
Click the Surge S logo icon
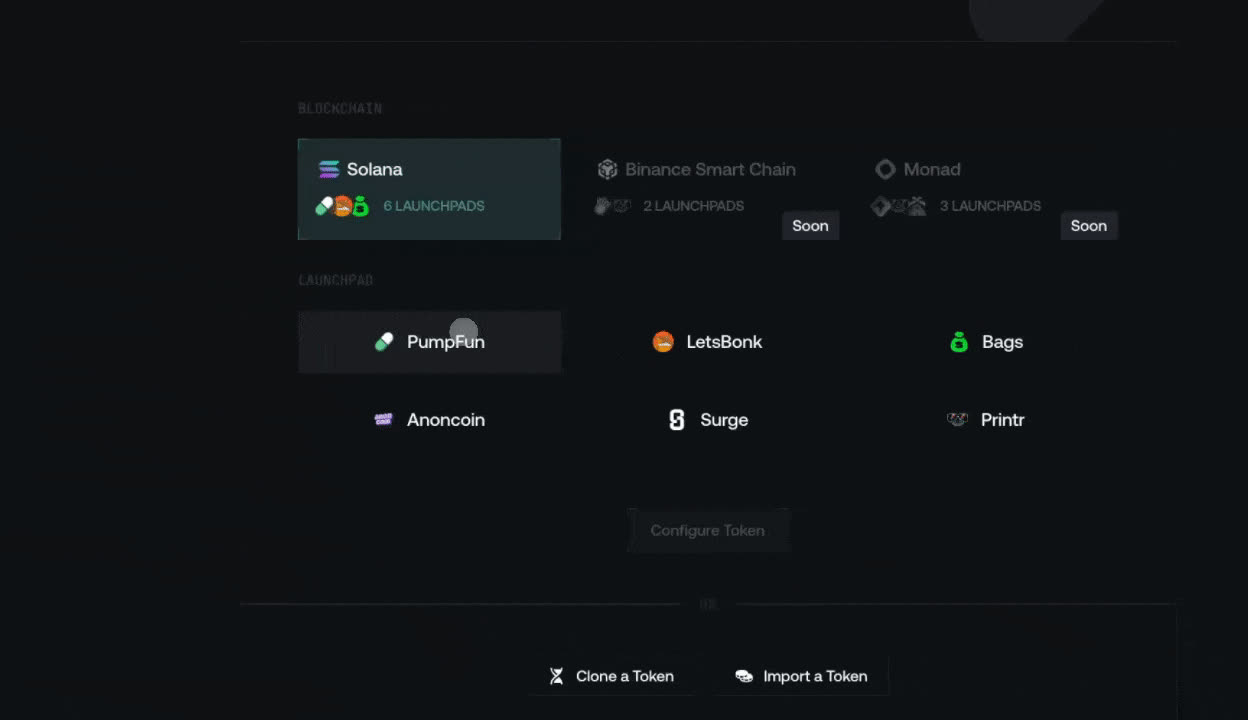(x=677, y=420)
